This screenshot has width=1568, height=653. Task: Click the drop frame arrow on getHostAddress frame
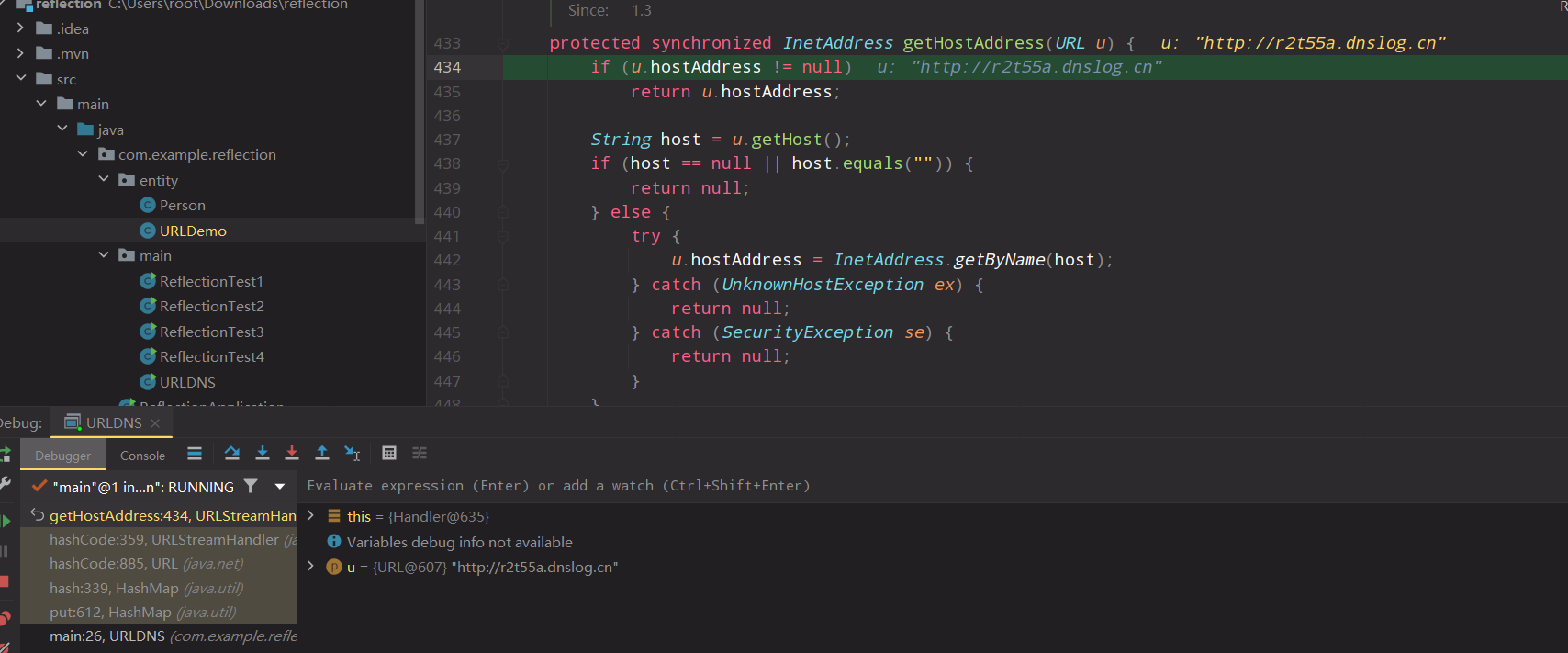point(37,515)
